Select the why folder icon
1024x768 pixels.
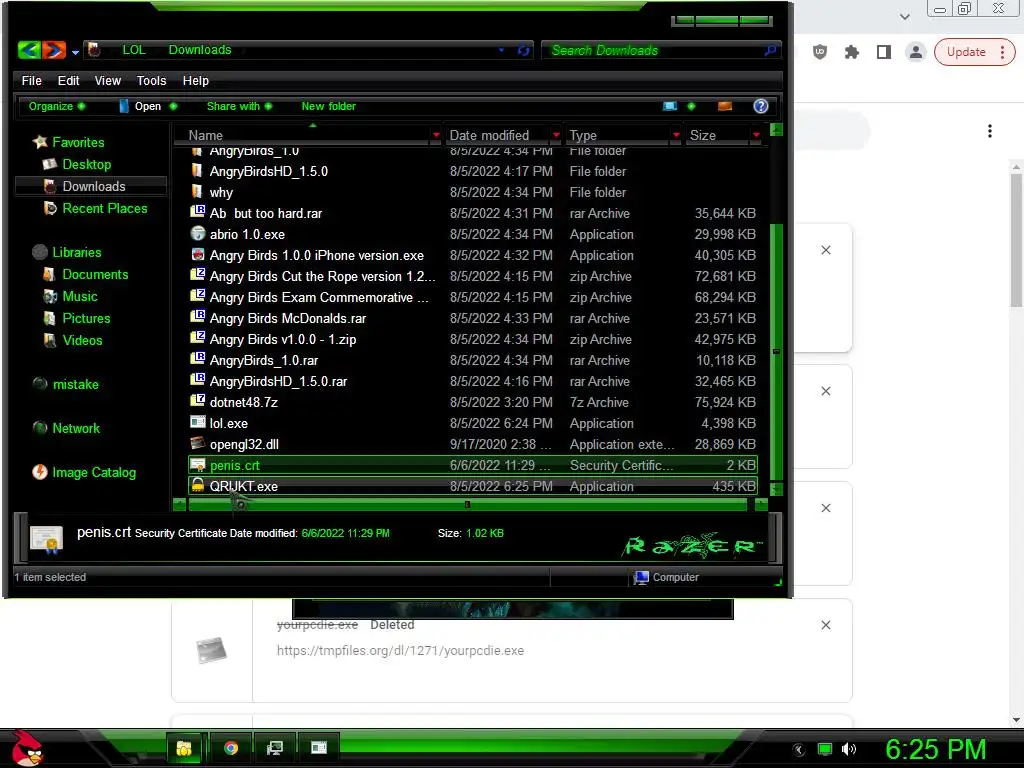click(197, 191)
